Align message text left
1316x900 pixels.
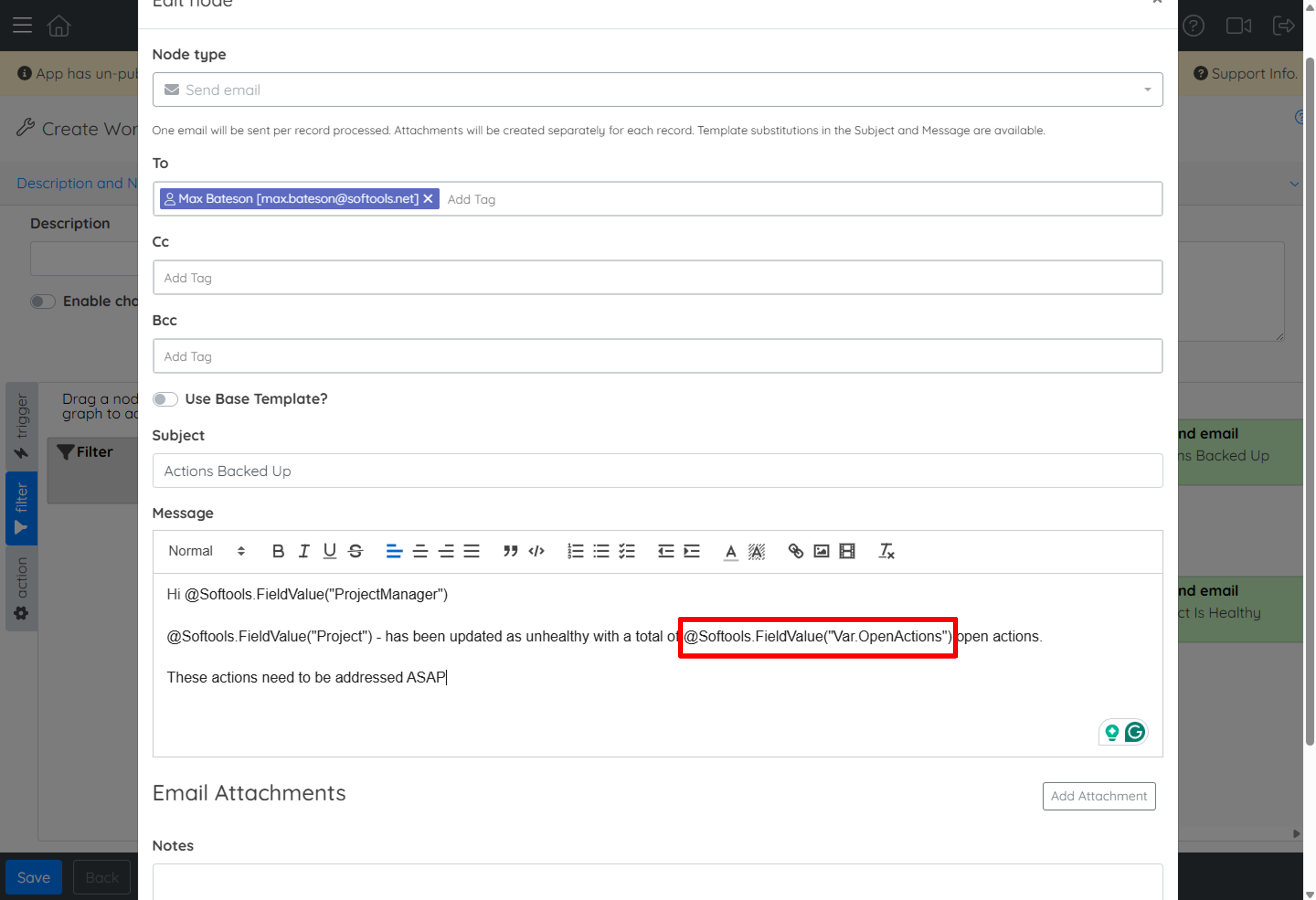click(394, 551)
